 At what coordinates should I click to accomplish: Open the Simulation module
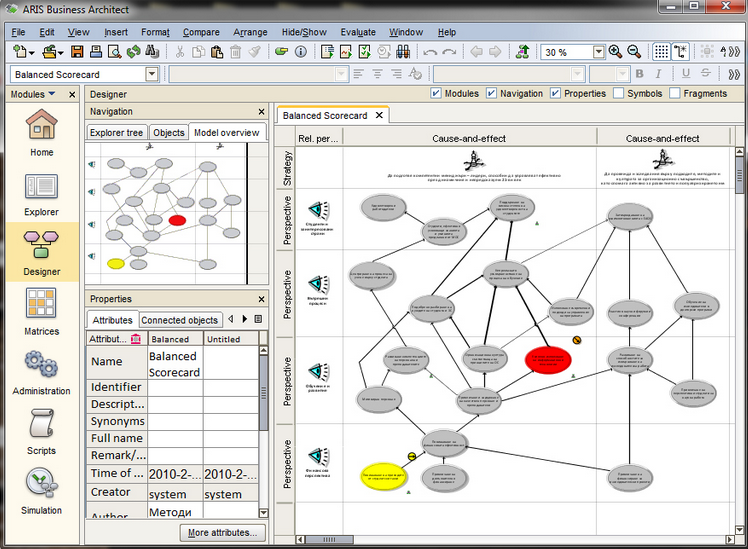(41, 490)
